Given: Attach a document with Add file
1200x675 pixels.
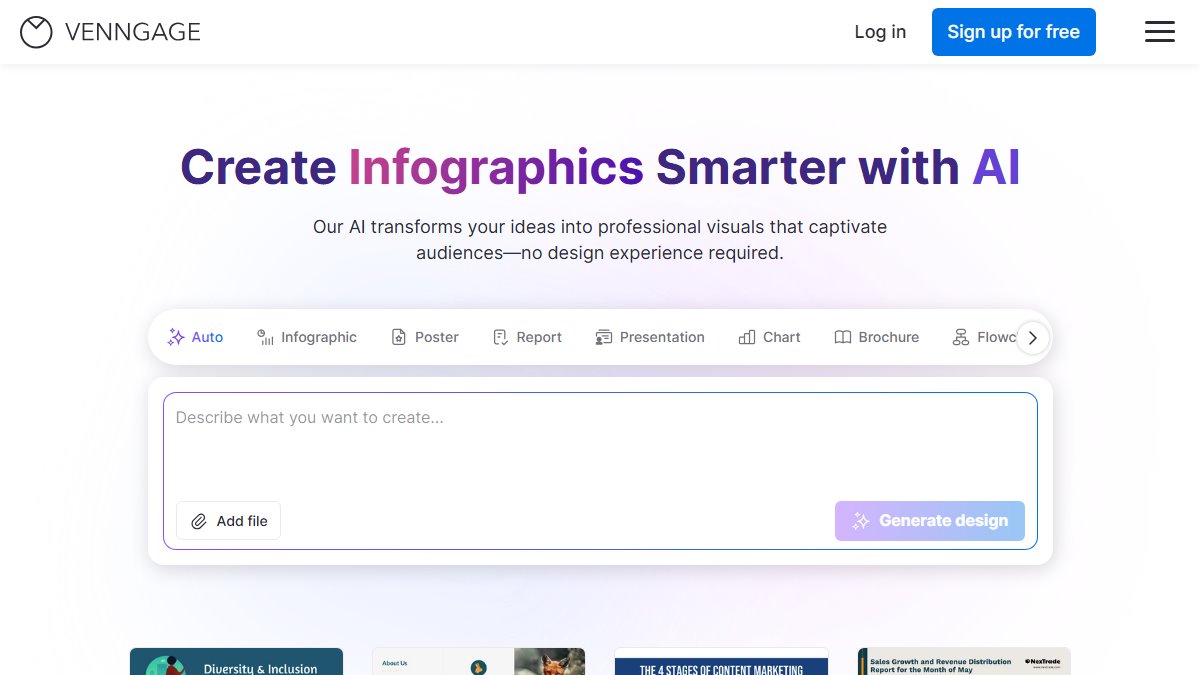Looking at the screenshot, I should 228,521.
